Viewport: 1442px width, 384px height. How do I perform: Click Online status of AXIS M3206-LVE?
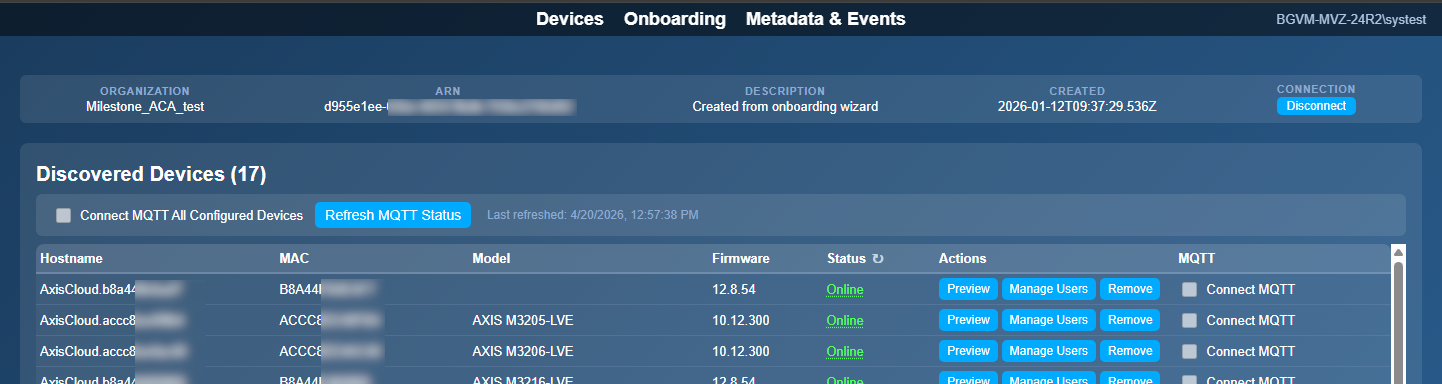coord(845,352)
